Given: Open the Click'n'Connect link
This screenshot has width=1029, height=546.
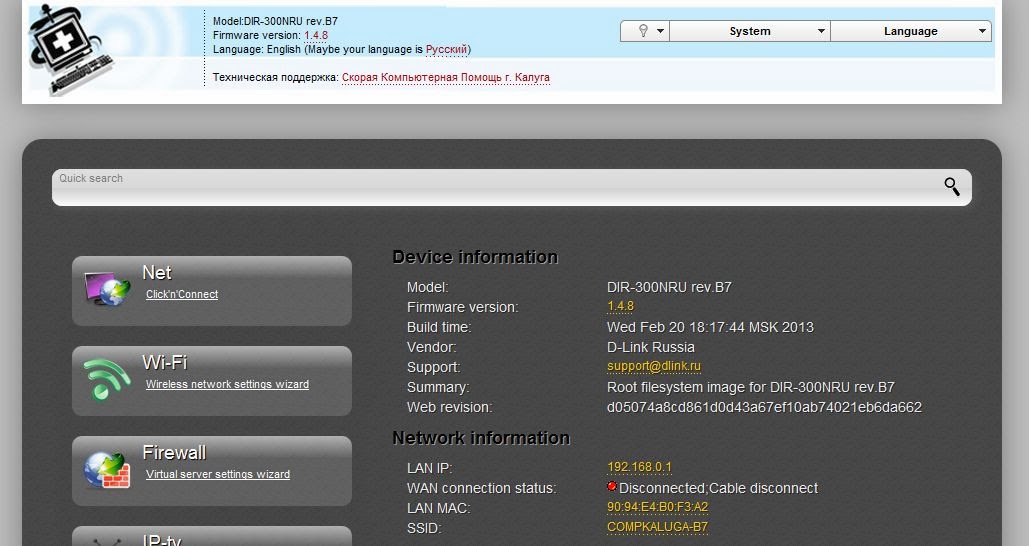Looking at the screenshot, I should pos(182,295).
